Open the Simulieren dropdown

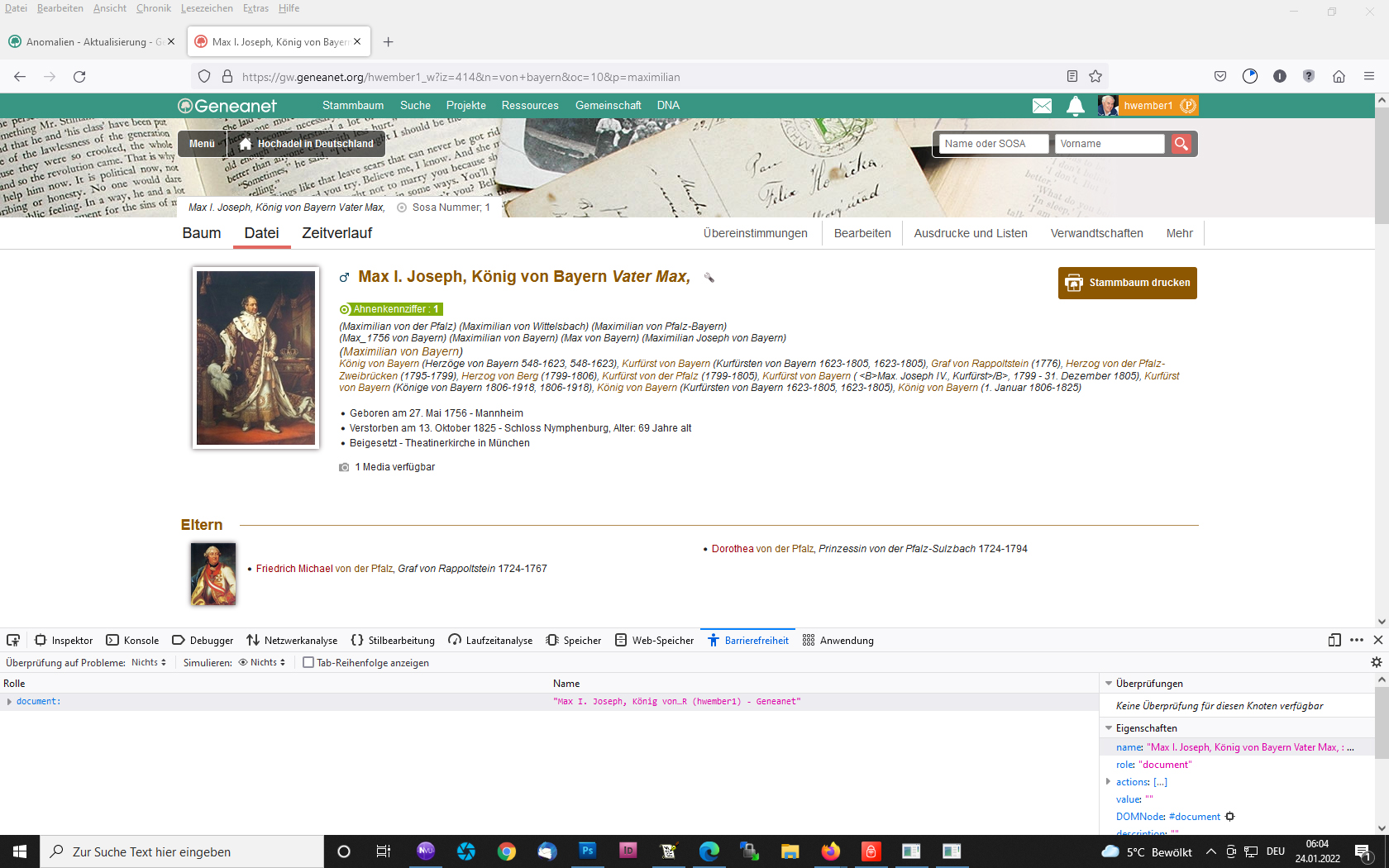[x=262, y=663]
